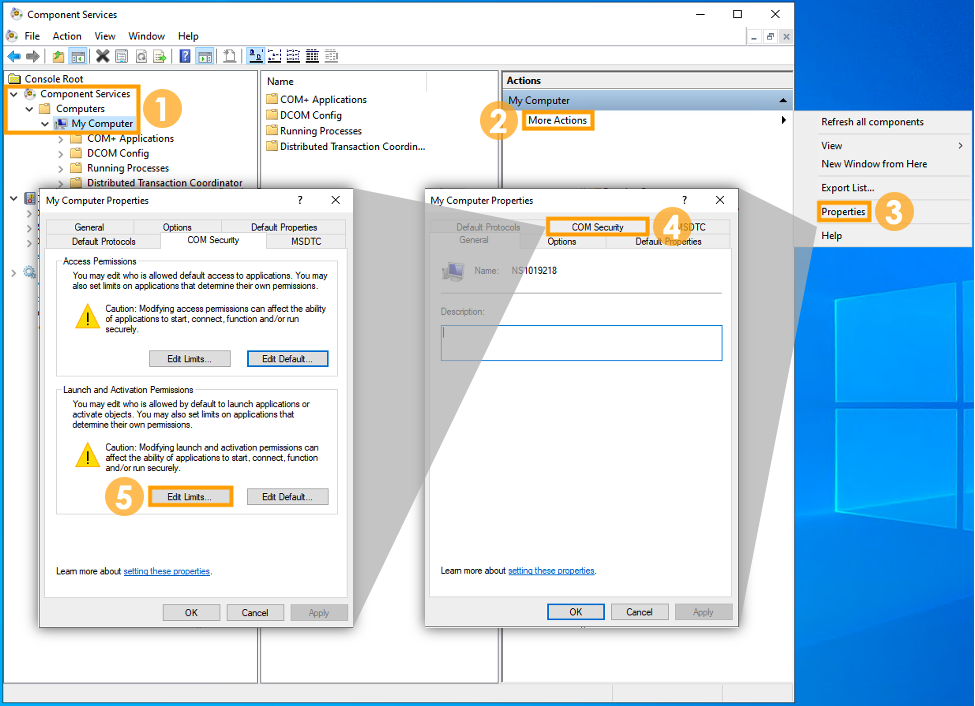Choose Properties in the context menu

coord(843,211)
